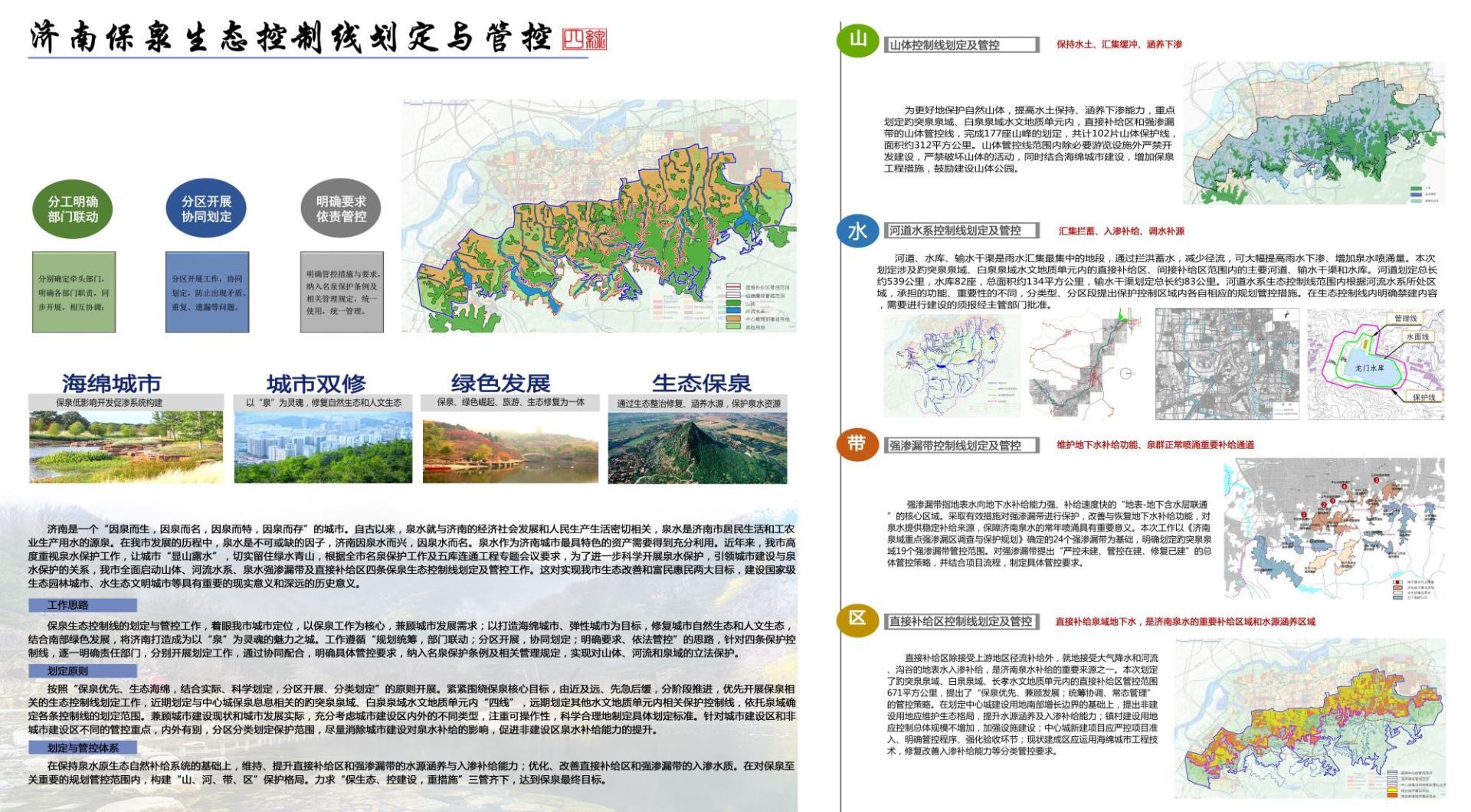The height and width of the screenshot is (812, 1471).
Task: Open the first river system map thumbnail
Action: 952,365
